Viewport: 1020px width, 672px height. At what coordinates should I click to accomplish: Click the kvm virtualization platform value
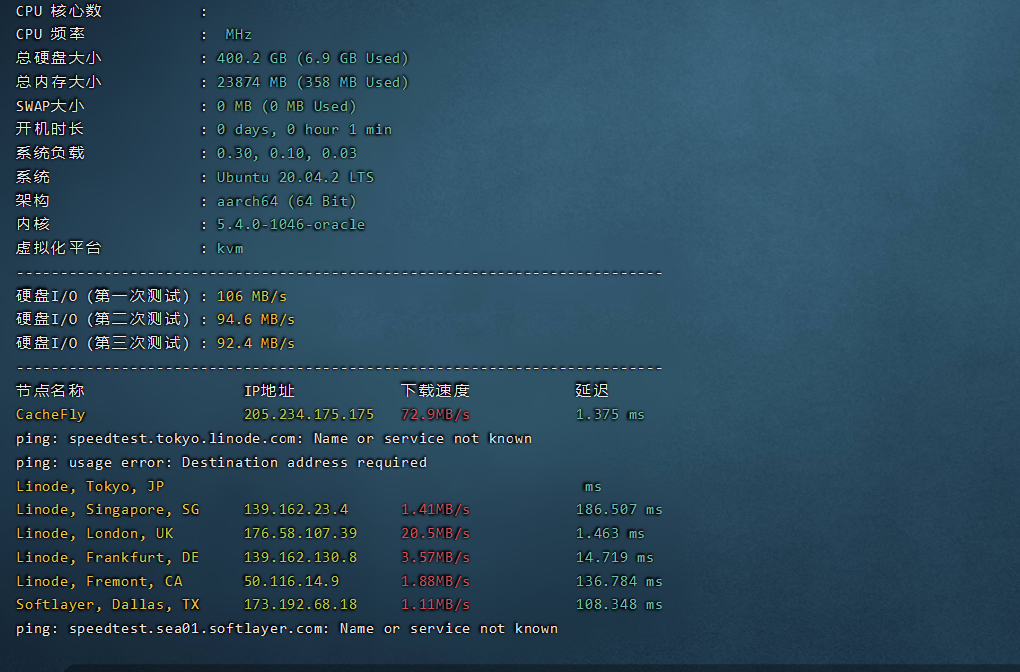click(x=230, y=248)
